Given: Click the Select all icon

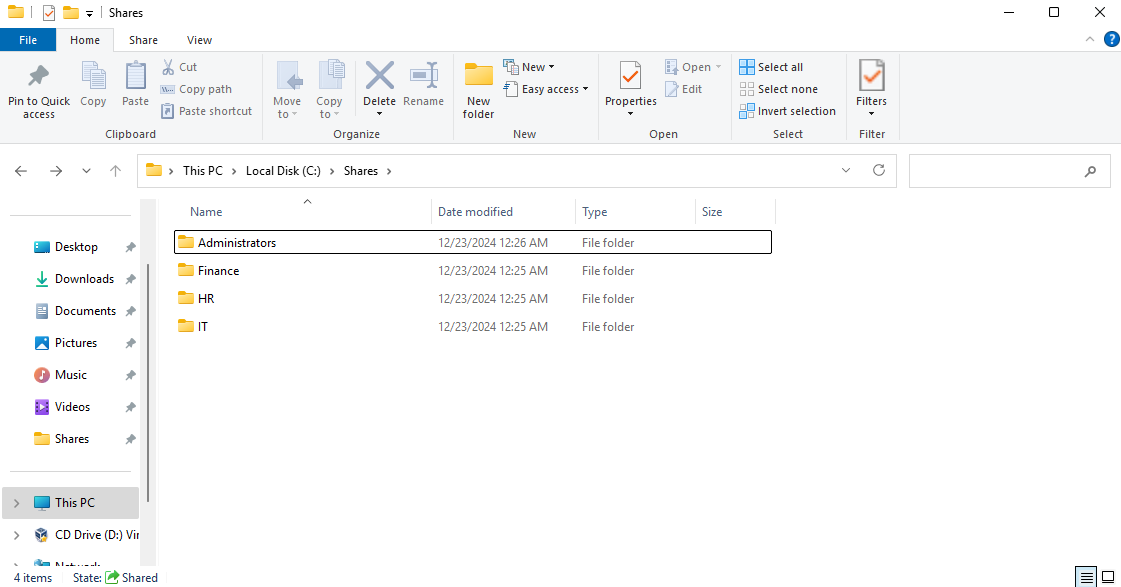Looking at the screenshot, I should tap(747, 67).
